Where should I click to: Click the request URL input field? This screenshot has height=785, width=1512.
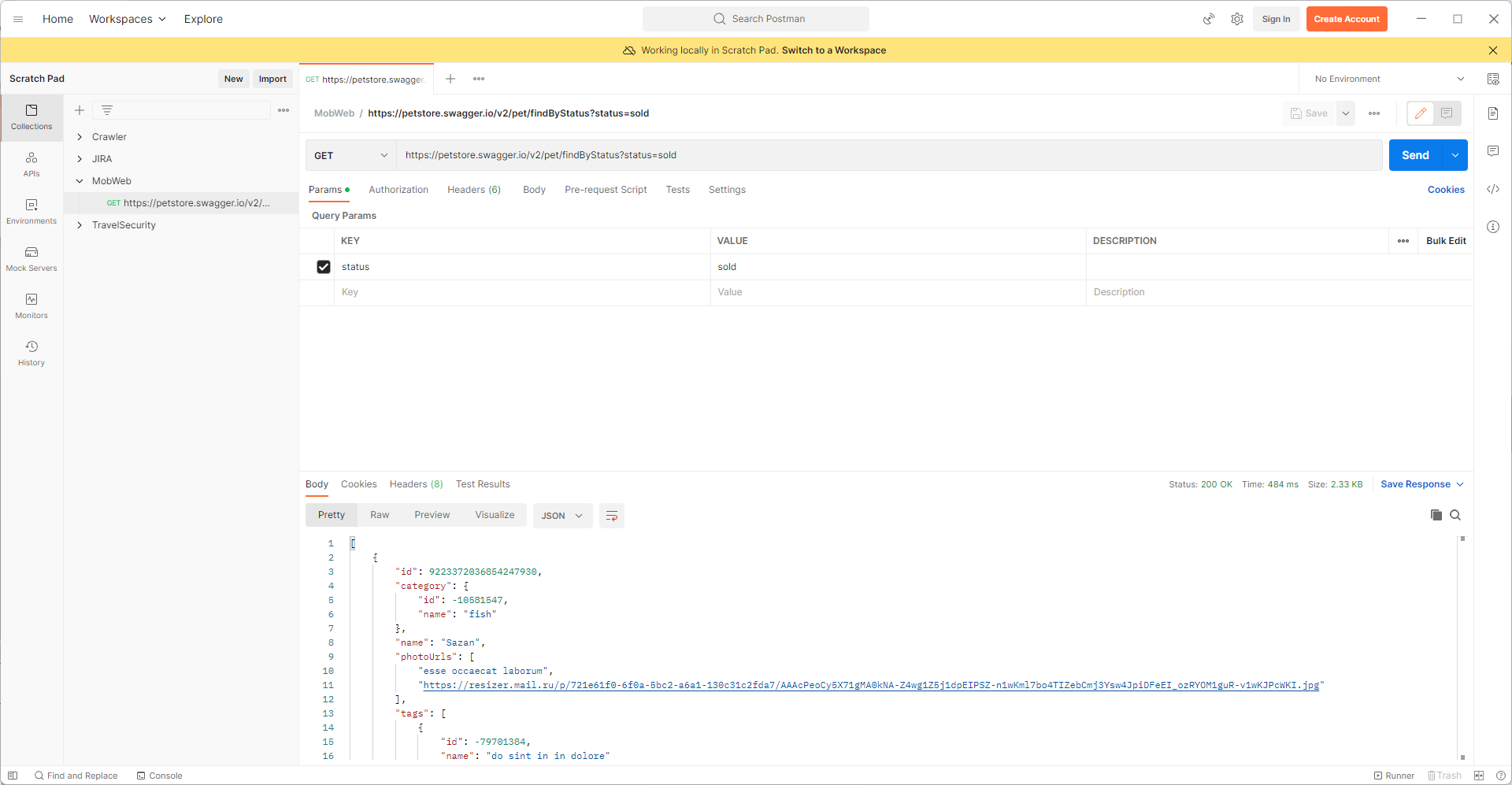pos(889,155)
